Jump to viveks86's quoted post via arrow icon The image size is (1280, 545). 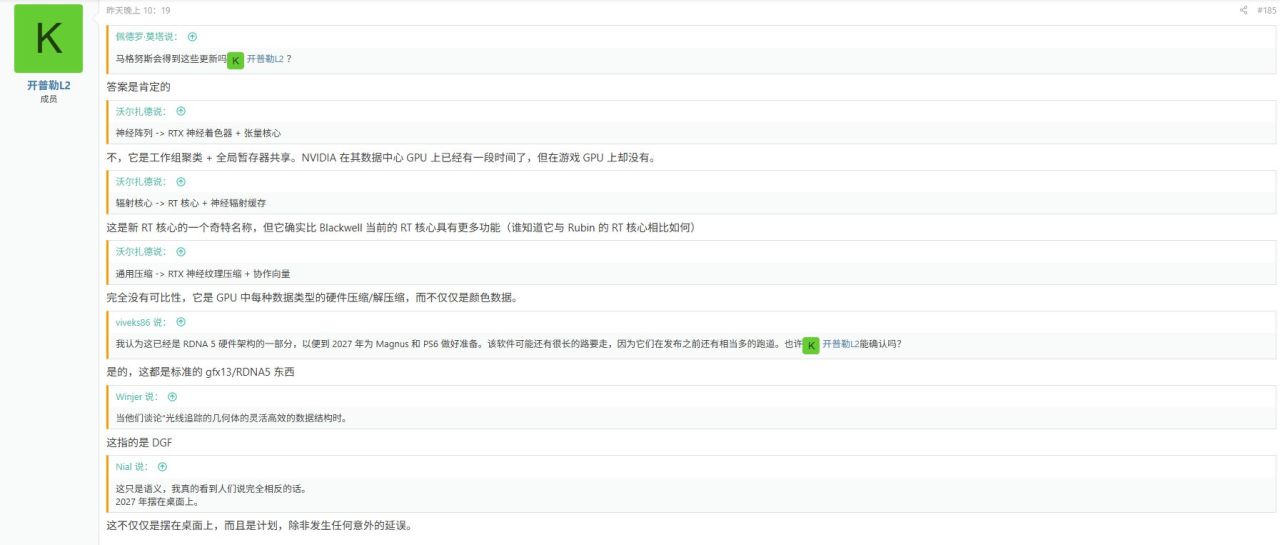point(181,322)
